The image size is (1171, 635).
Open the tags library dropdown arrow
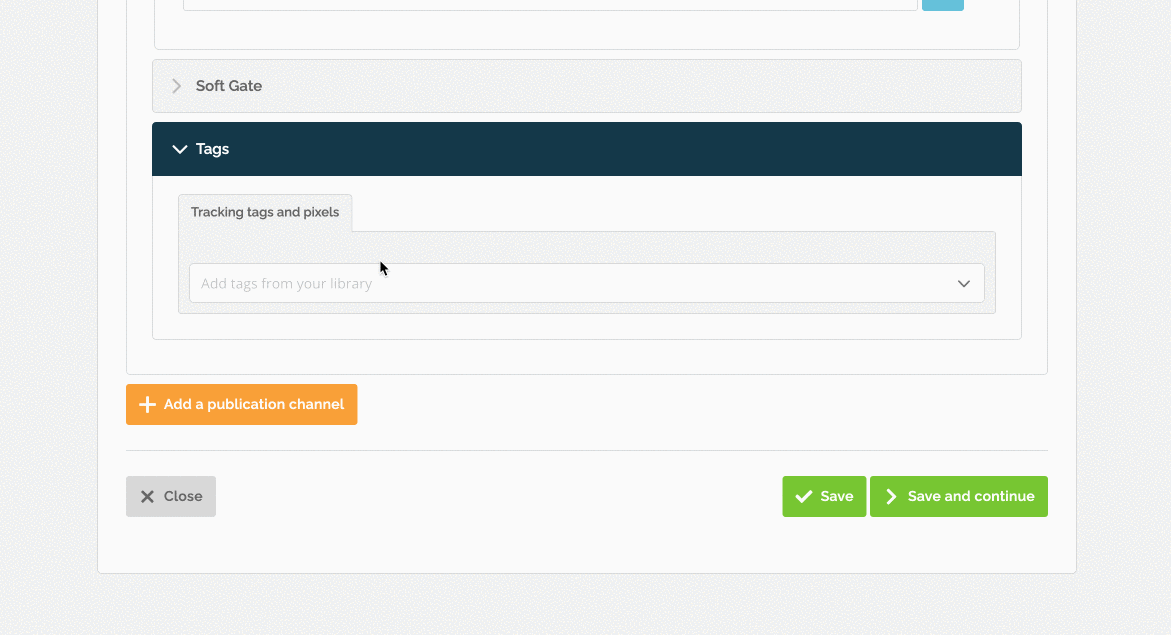(x=963, y=284)
